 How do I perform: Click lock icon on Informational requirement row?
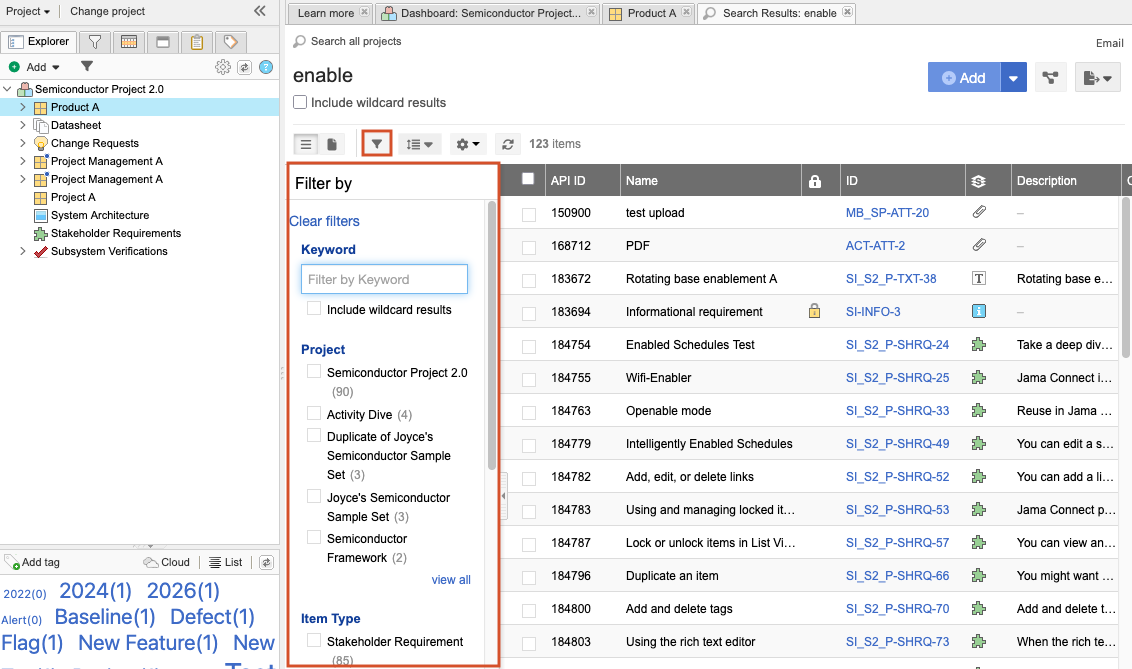pyautogui.click(x=814, y=311)
